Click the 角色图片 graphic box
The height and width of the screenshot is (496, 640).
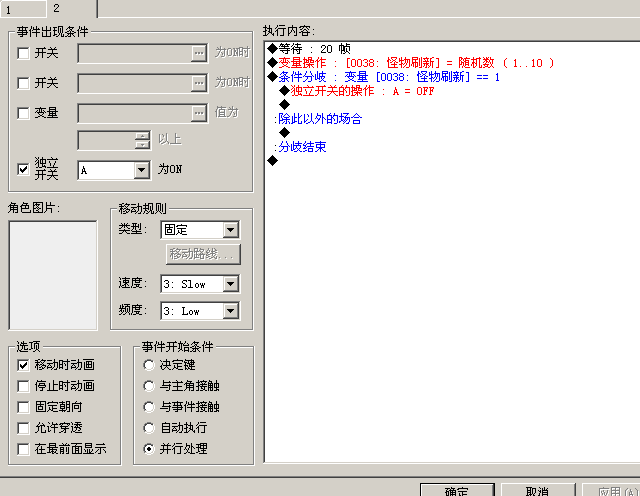coord(53,276)
